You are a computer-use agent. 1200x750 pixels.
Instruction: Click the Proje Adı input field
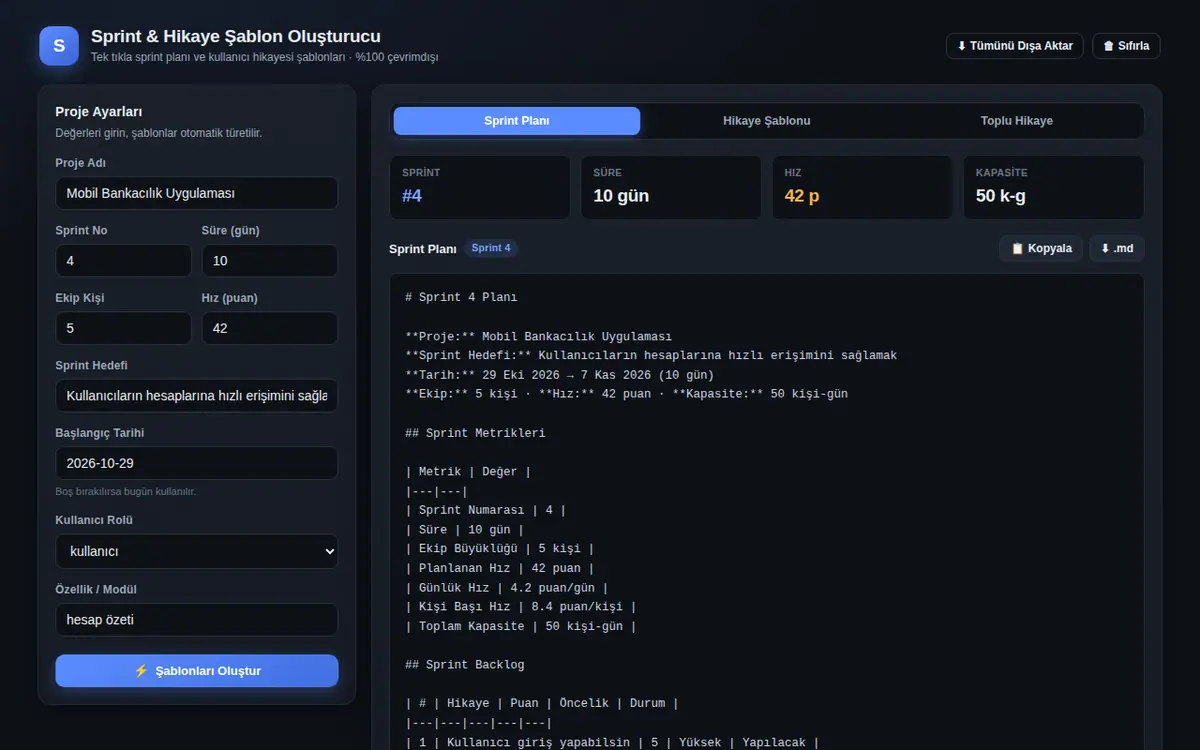point(197,193)
